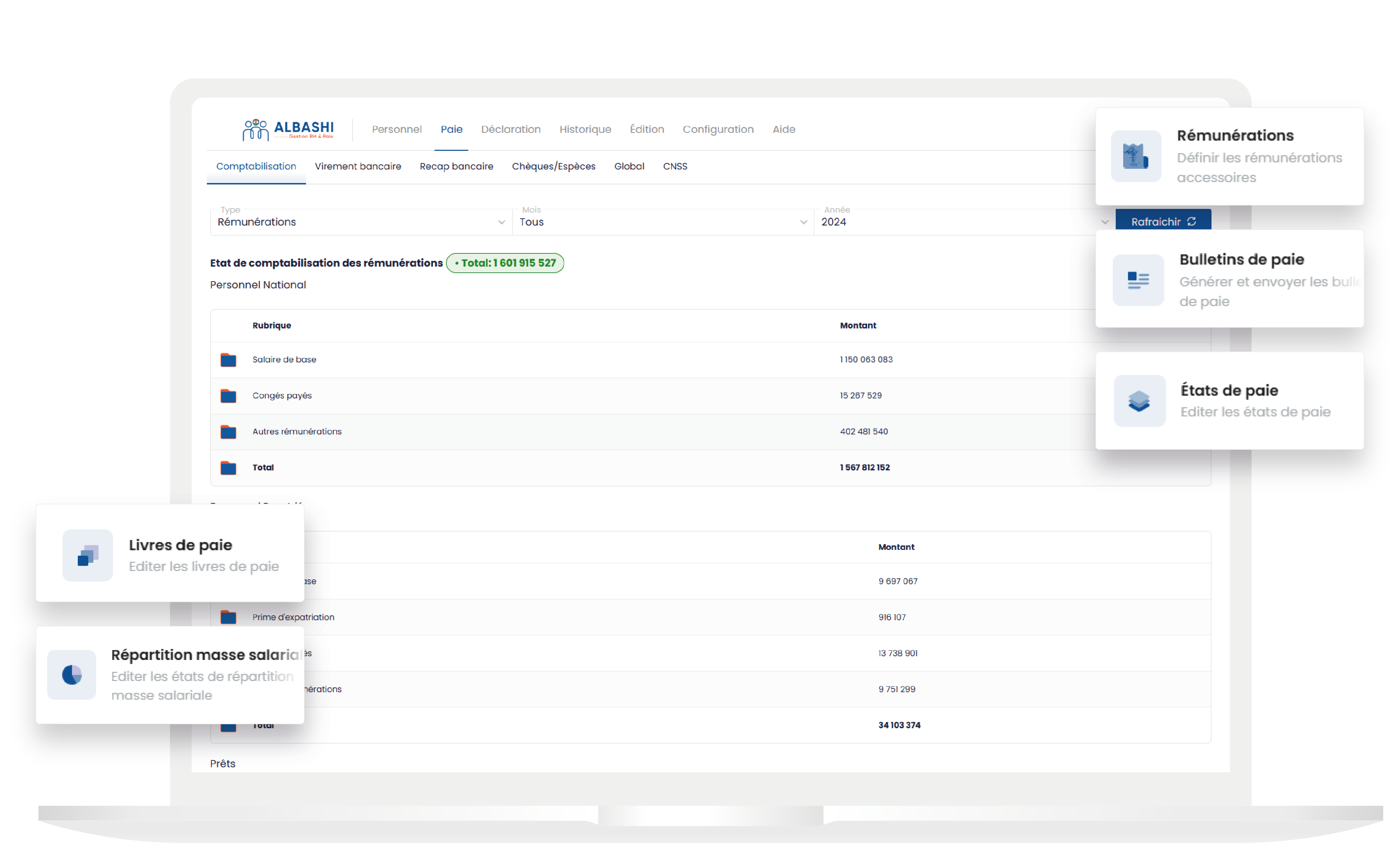Click the Bulletins de paie icon
This screenshot has width=1400, height=843.
(1137, 280)
